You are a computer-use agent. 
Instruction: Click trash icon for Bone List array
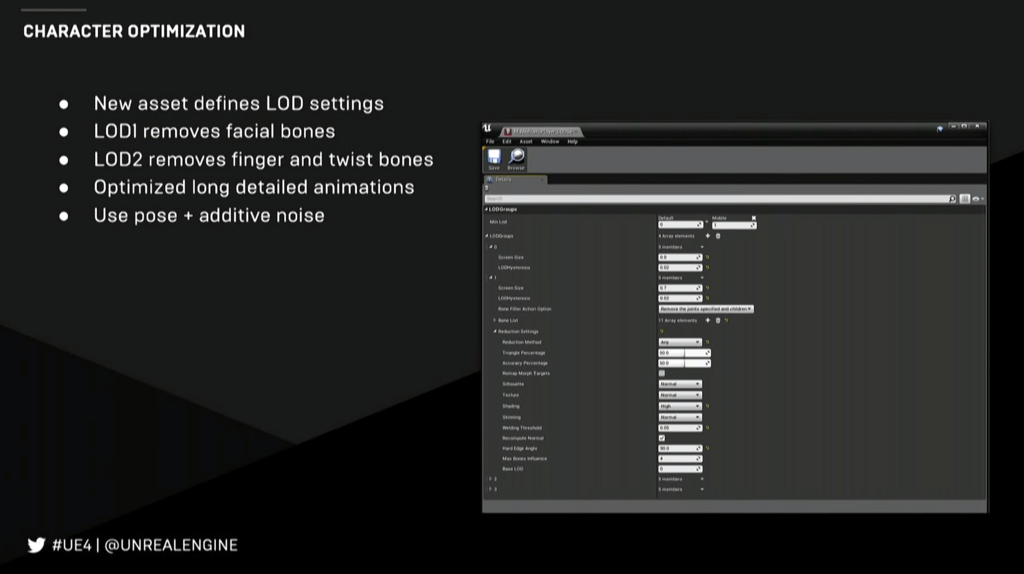tap(718, 320)
